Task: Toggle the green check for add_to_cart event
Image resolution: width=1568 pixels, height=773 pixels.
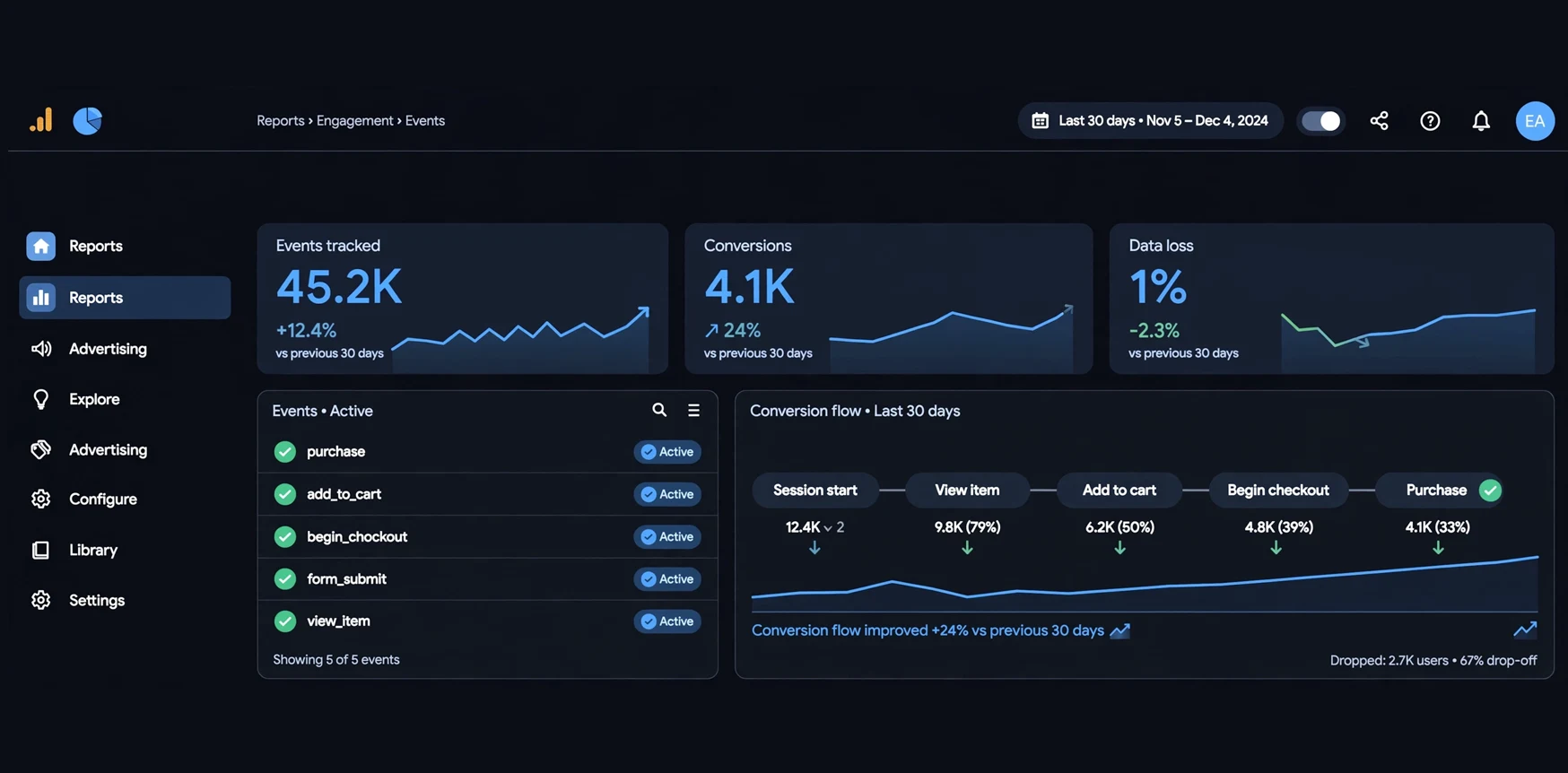Action: coord(285,494)
